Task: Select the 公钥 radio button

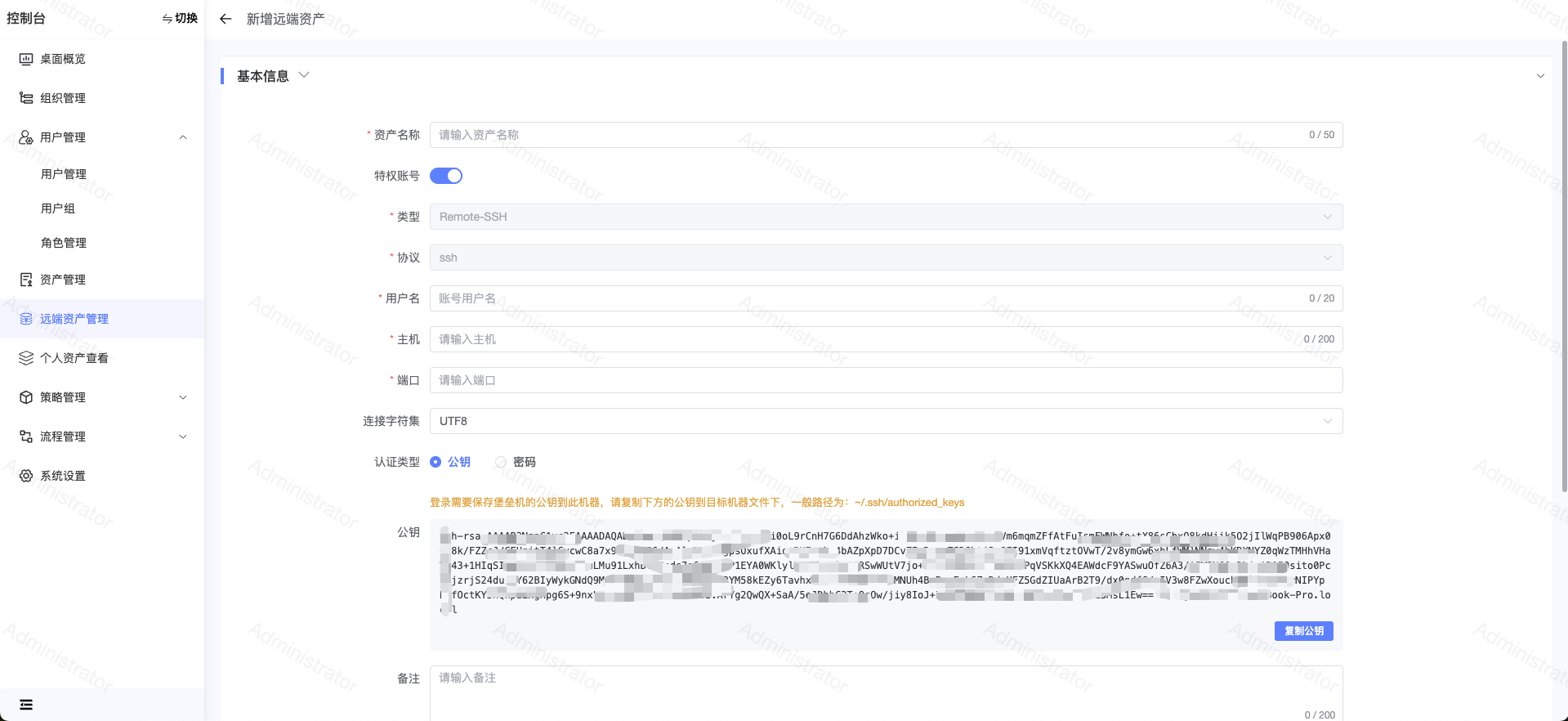Action: point(436,462)
